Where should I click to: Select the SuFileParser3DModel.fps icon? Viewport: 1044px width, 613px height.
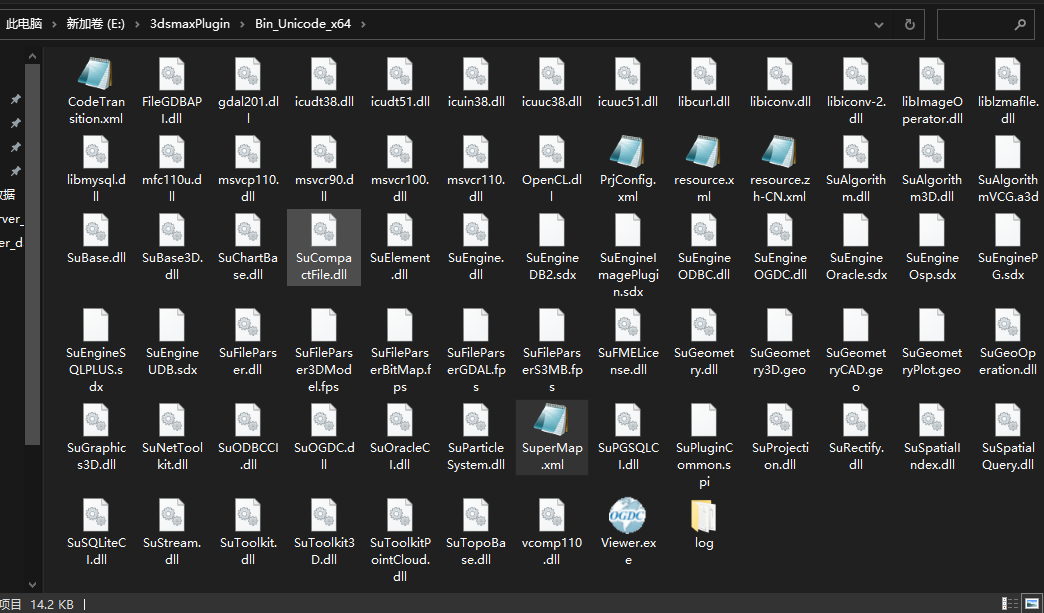coord(324,325)
